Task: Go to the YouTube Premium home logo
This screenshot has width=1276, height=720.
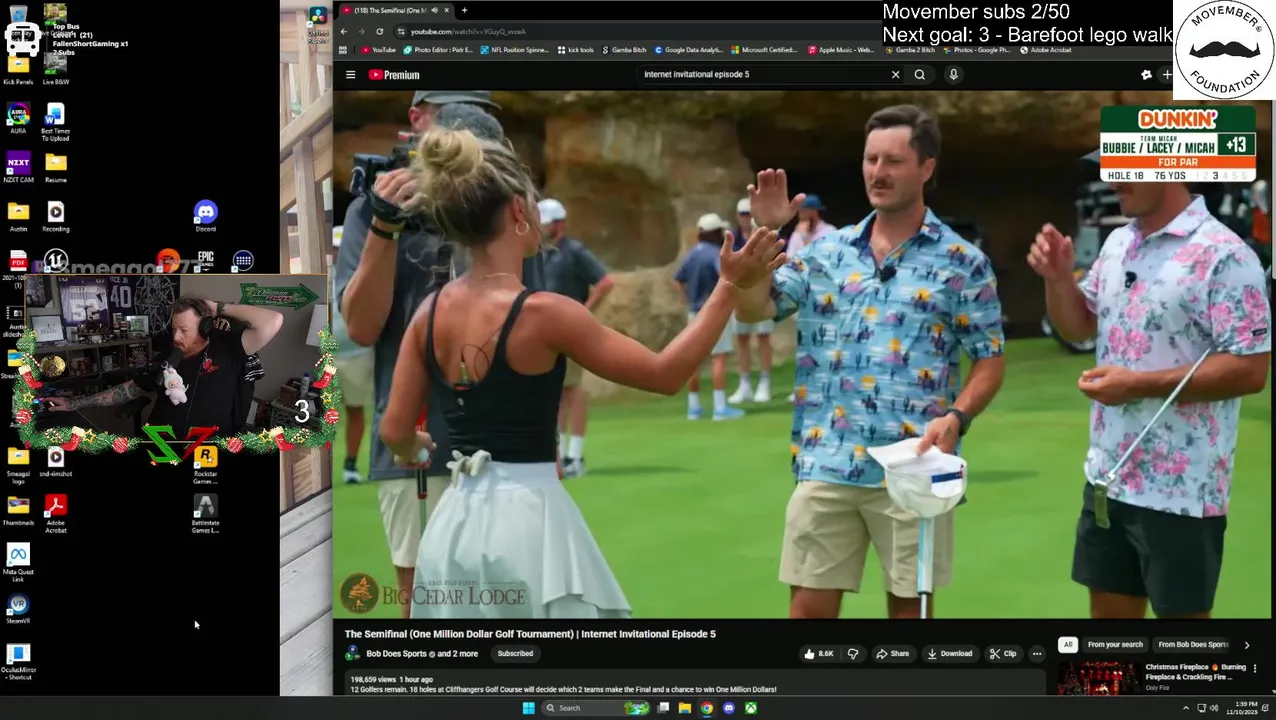Action: coord(394,75)
